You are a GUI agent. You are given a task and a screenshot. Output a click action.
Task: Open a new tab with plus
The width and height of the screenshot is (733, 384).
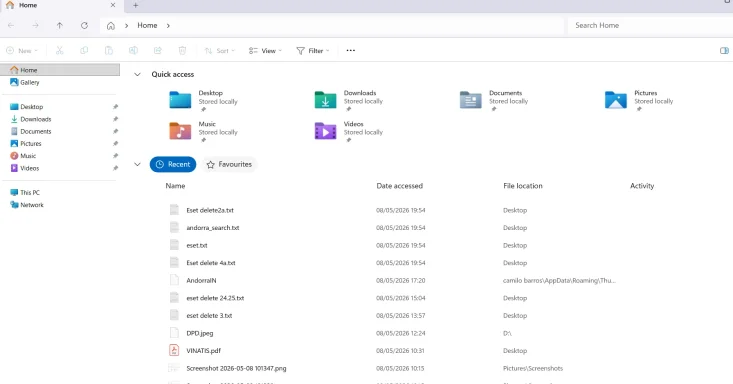coord(136,5)
